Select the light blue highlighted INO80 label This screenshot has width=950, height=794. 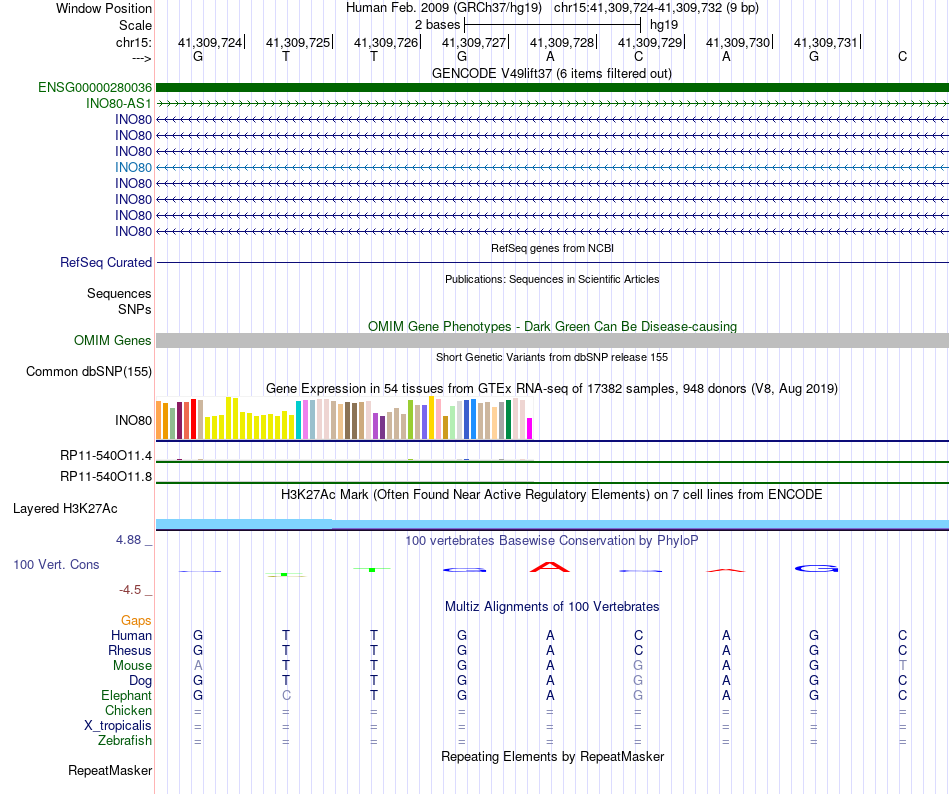133,167
